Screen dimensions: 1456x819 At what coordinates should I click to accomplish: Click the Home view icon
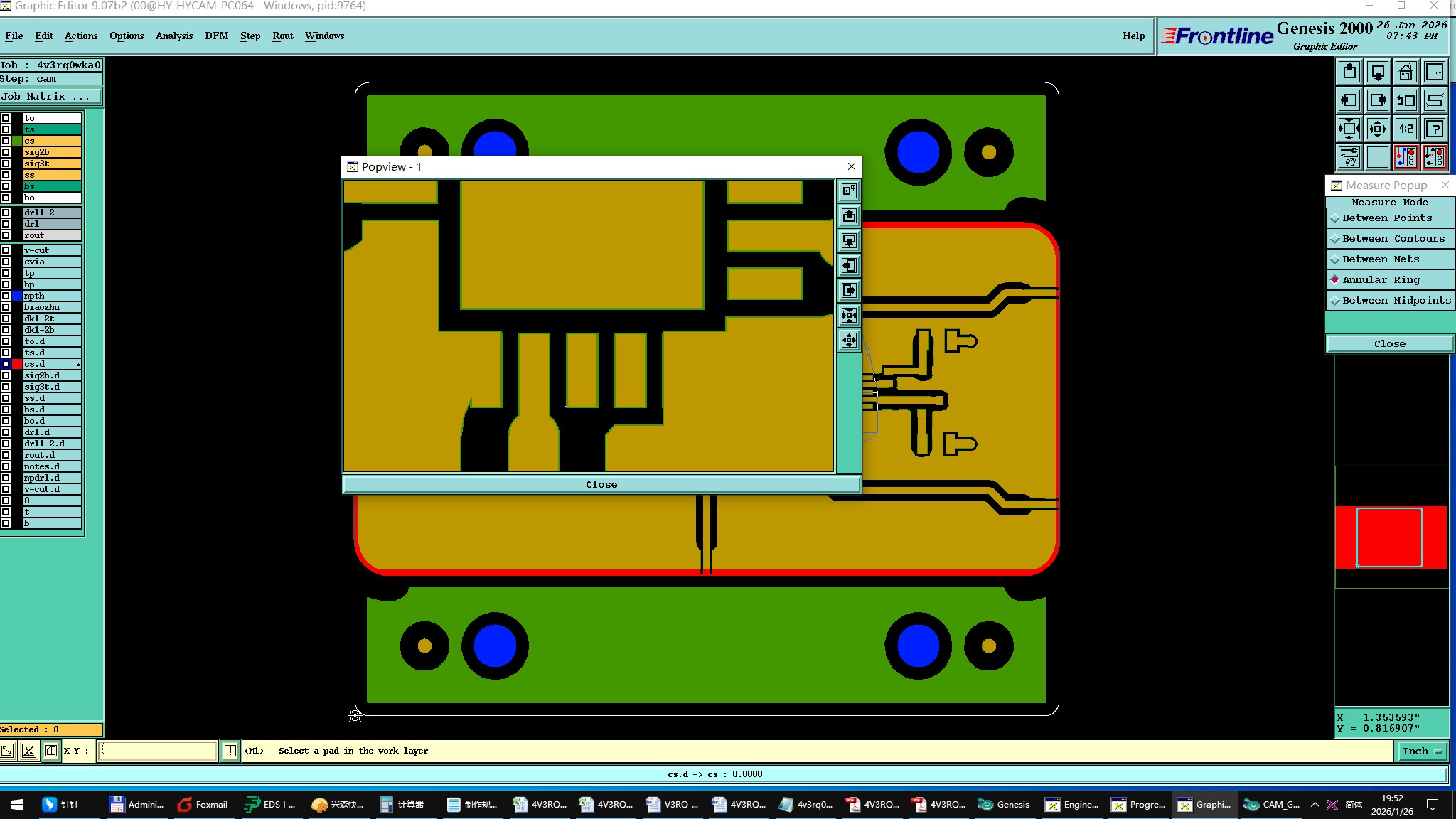pos(1406,73)
